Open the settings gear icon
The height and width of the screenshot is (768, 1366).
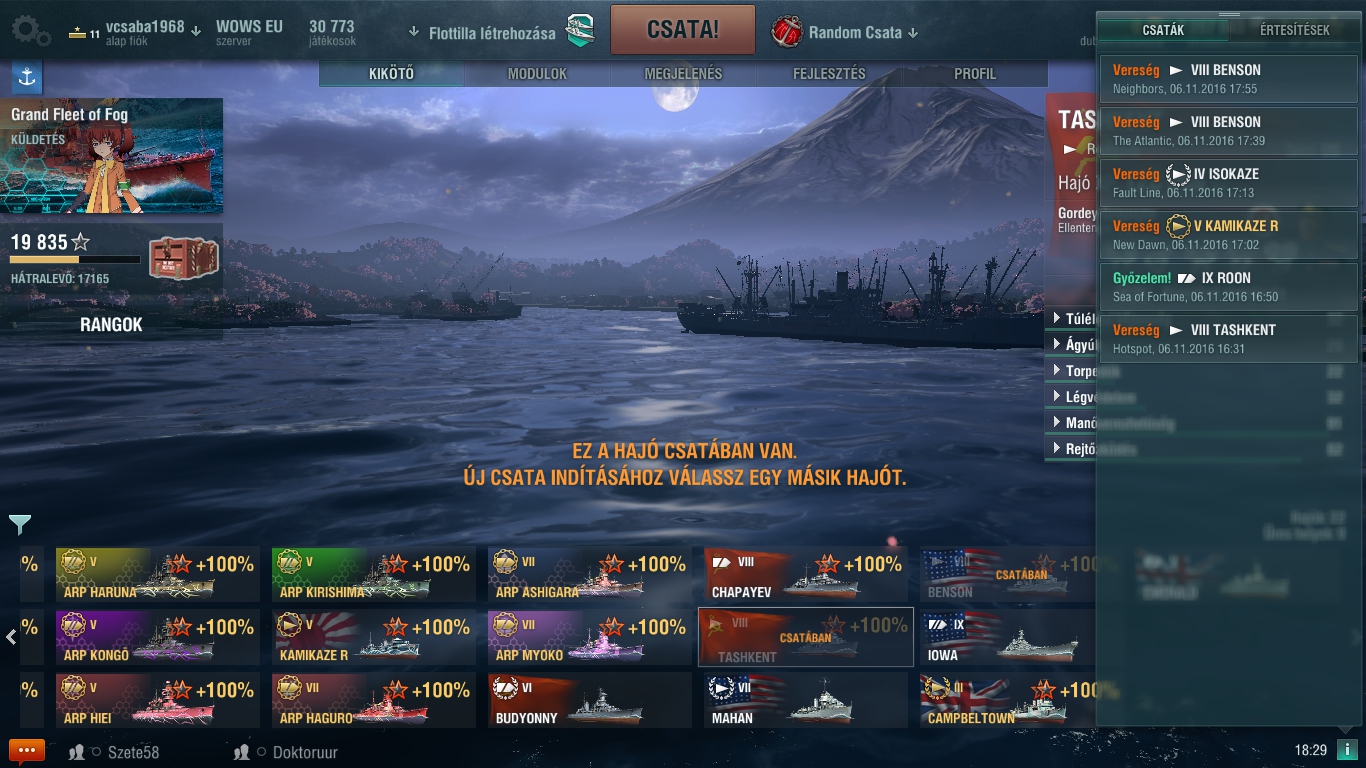point(31,31)
